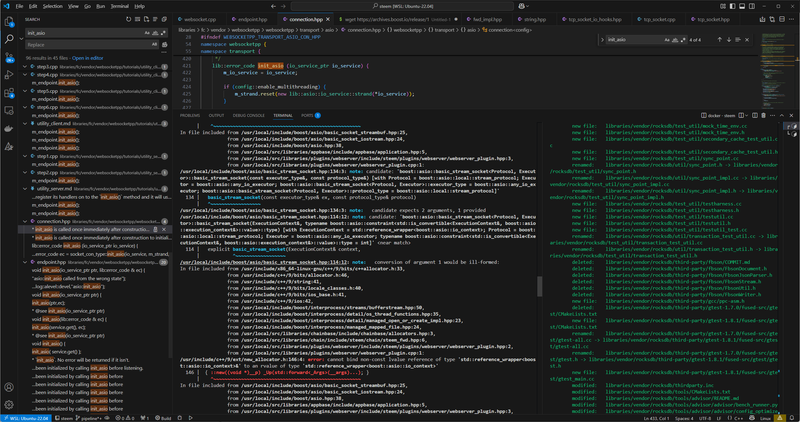Open a new search editor
800x422 pixels.
(146, 19)
